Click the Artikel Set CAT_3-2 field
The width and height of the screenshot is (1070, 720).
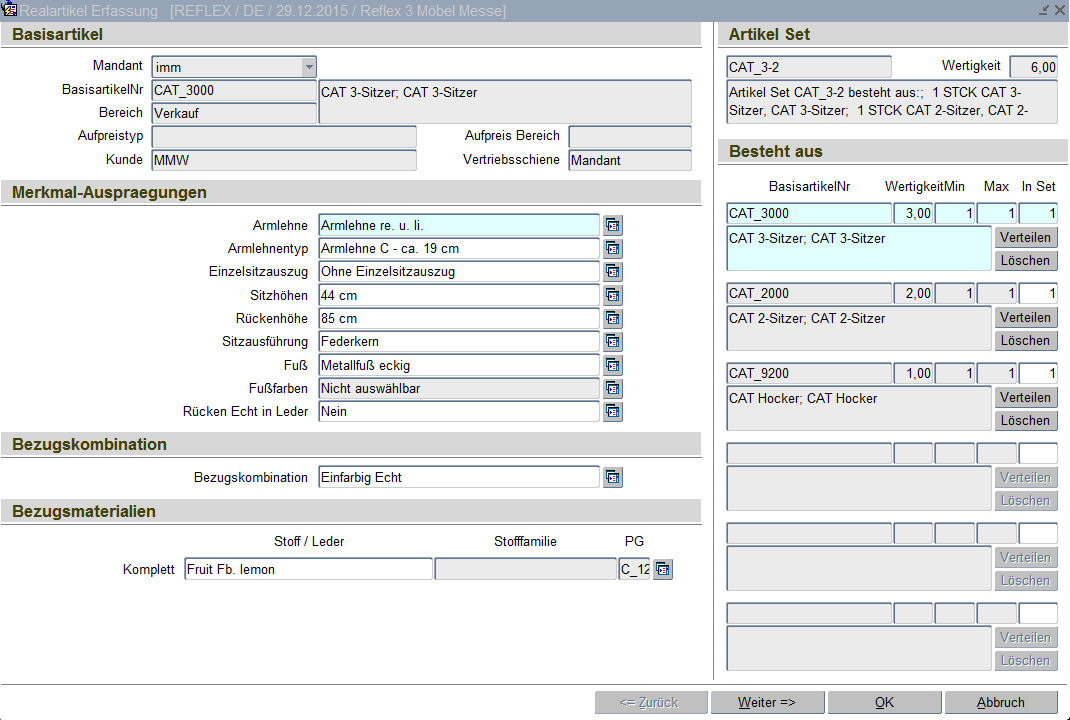click(x=808, y=68)
